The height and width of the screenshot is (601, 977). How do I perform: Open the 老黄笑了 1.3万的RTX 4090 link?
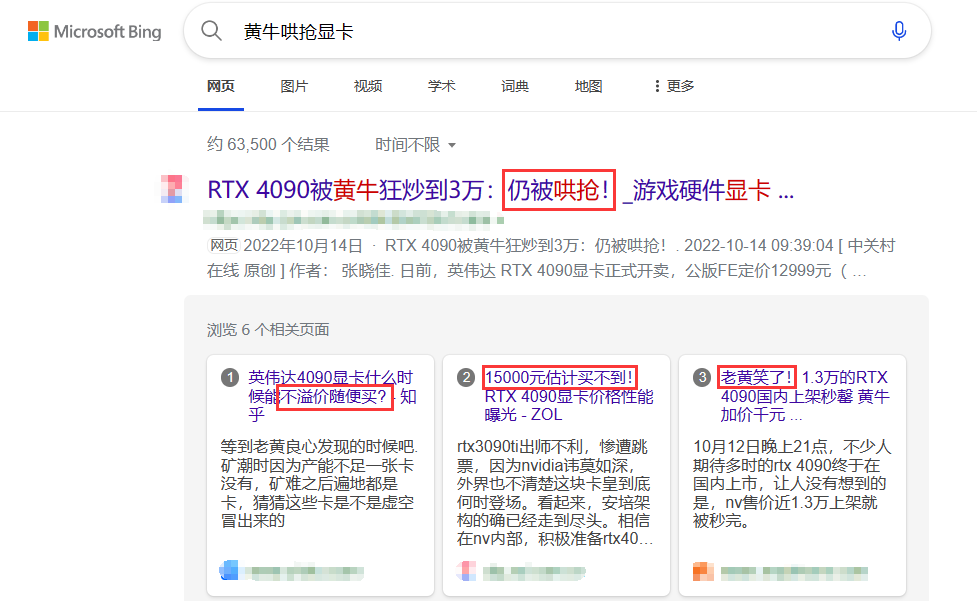click(x=804, y=395)
